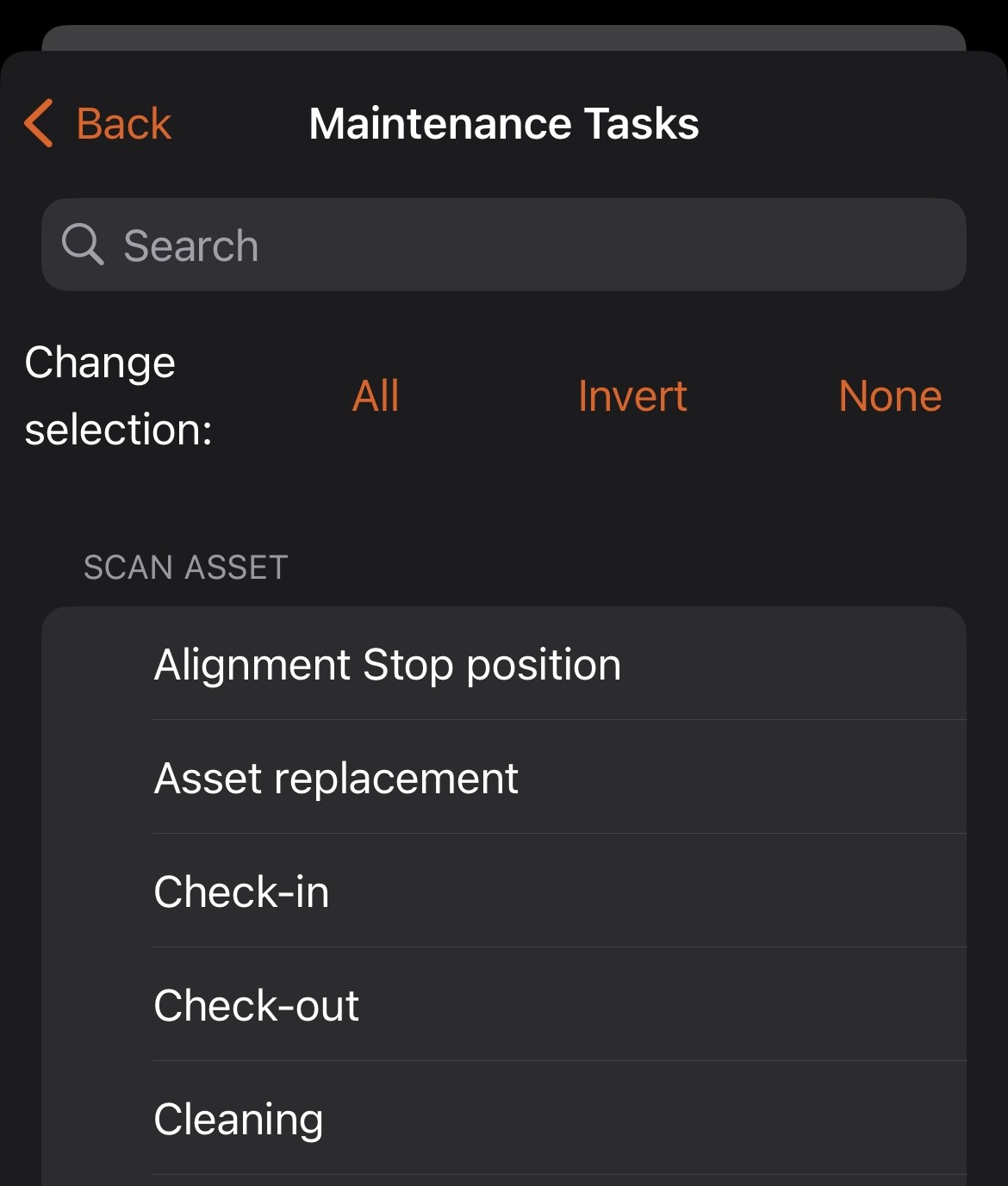
Task: Tap the SCAN ASSET section header
Action: [x=185, y=568]
